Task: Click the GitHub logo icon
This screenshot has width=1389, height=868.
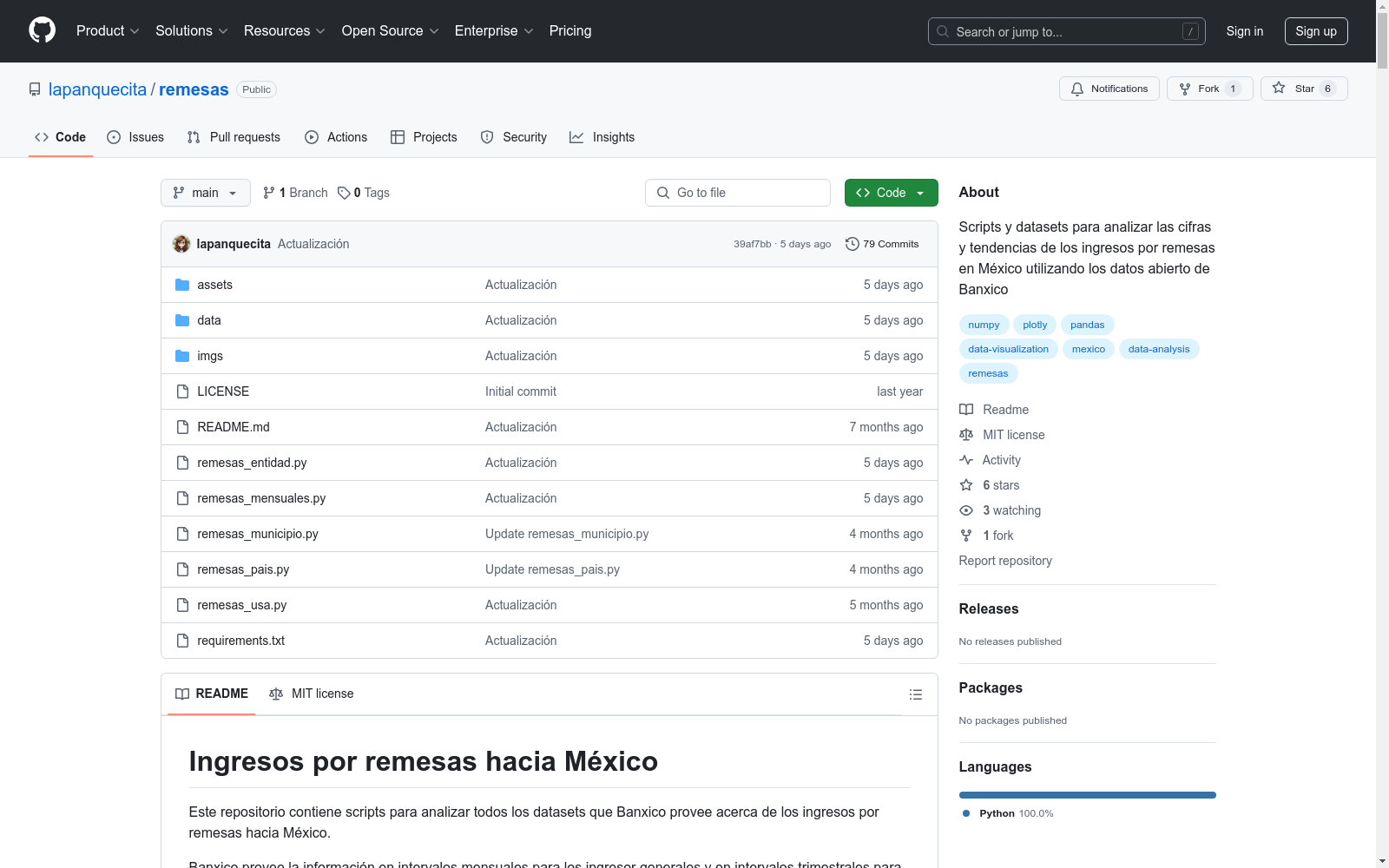Action: (x=42, y=30)
